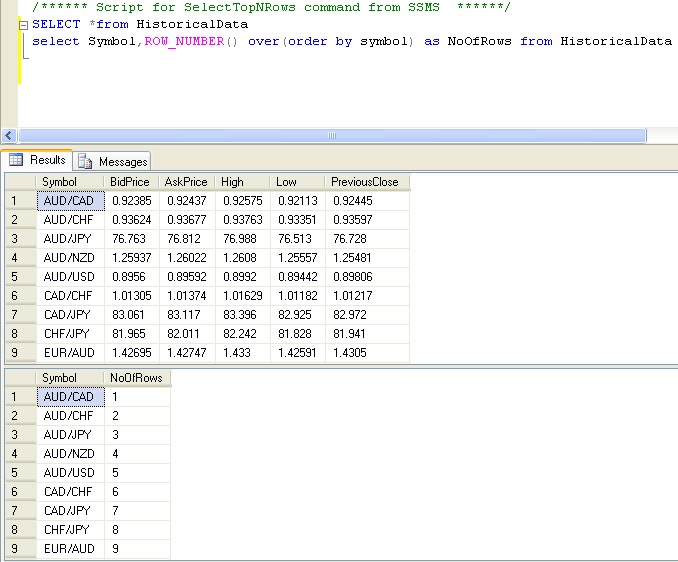
Task: Select the NoOfRows column header
Action: coord(137,378)
